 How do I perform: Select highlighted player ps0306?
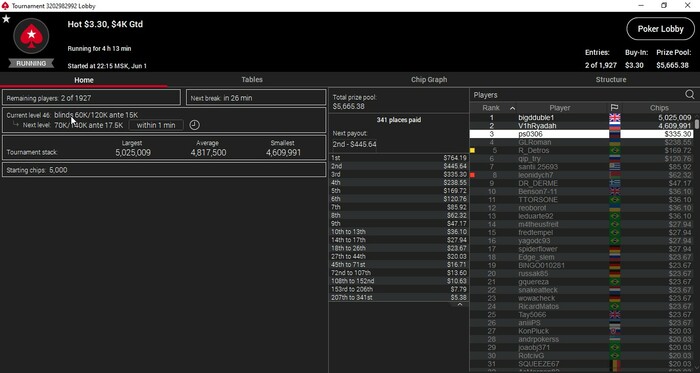coord(582,134)
